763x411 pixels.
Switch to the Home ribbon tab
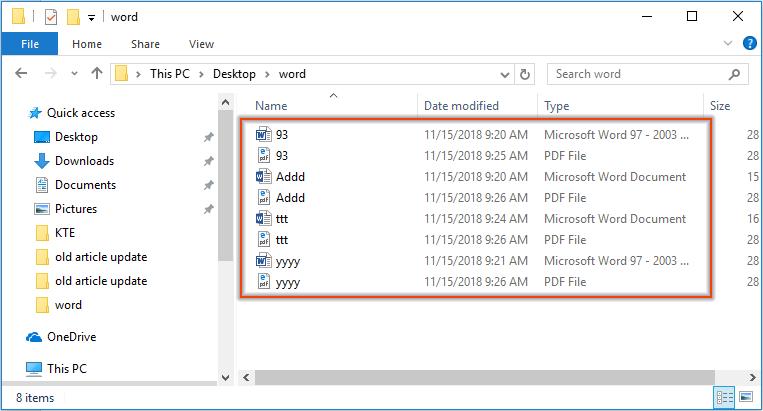click(87, 44)
